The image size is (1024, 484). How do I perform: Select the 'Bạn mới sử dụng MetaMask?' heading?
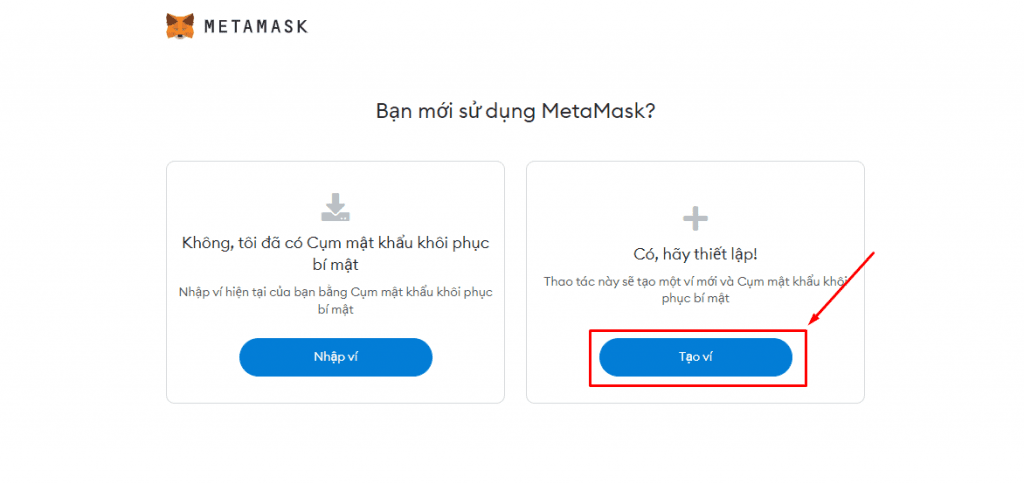pos(515,111)
